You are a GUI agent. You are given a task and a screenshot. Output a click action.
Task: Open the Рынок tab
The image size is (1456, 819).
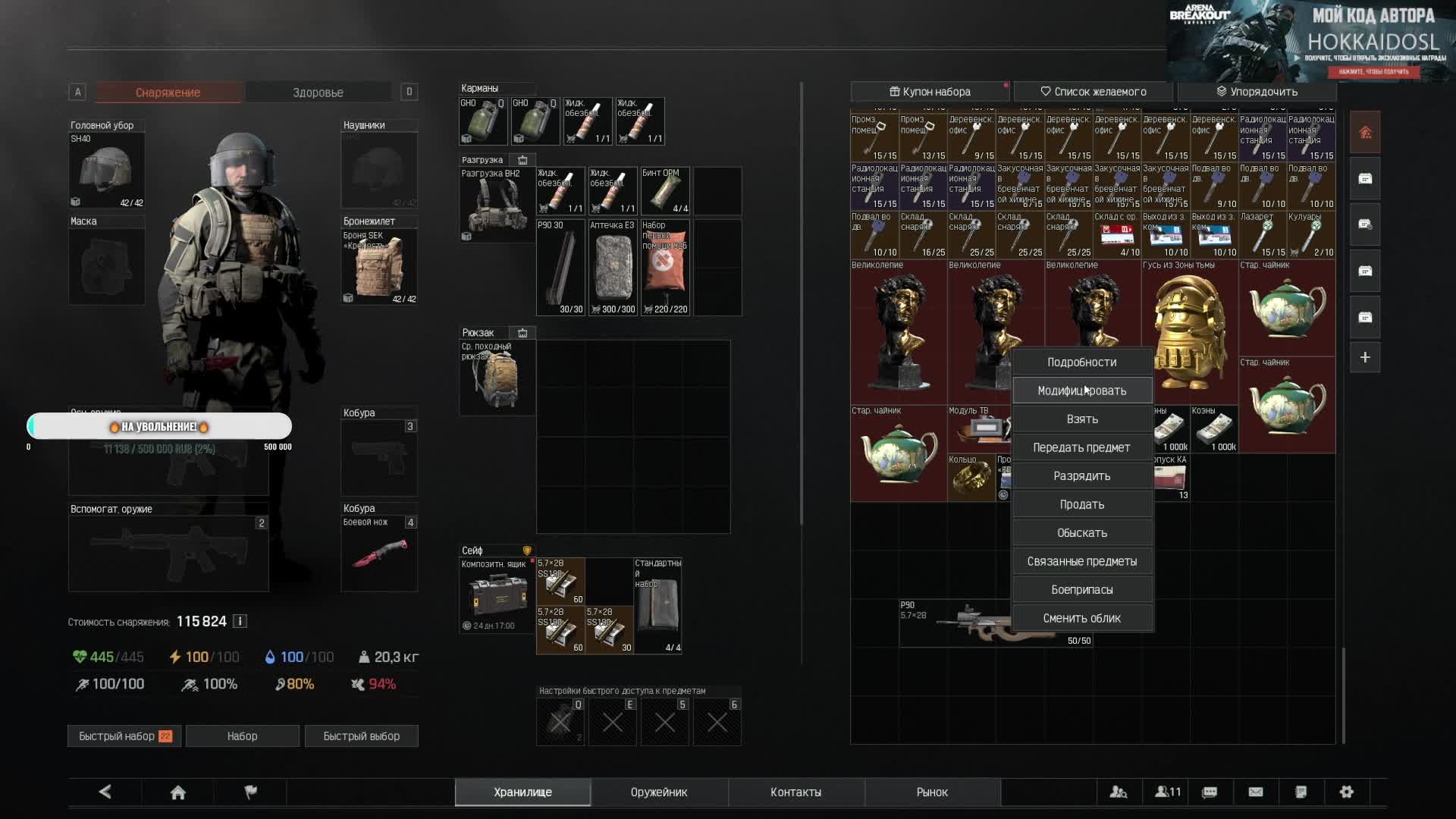931,792
